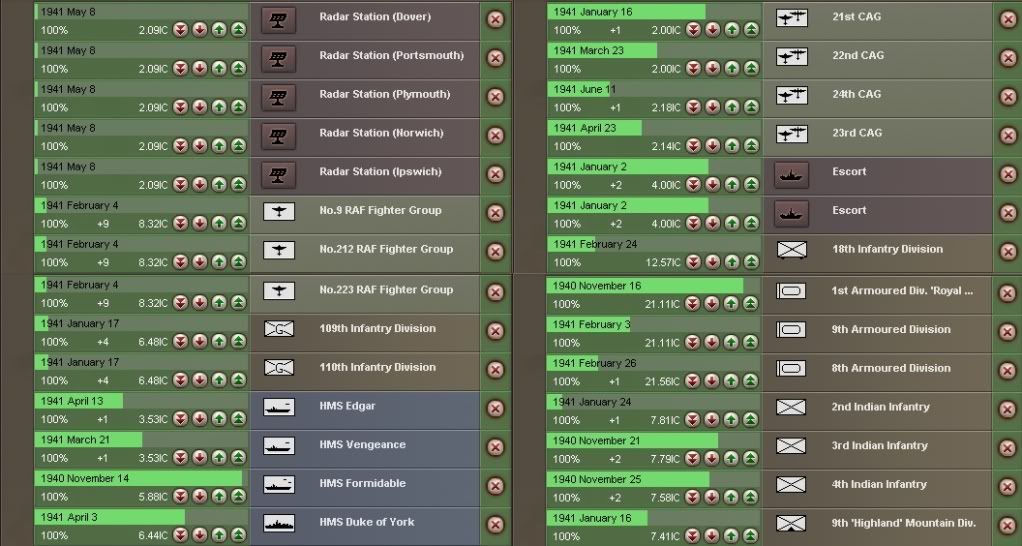Move Radar Station (Dover) to top of queue
The height and width of the screenshot is (546, 1022).
click(239, 30)
